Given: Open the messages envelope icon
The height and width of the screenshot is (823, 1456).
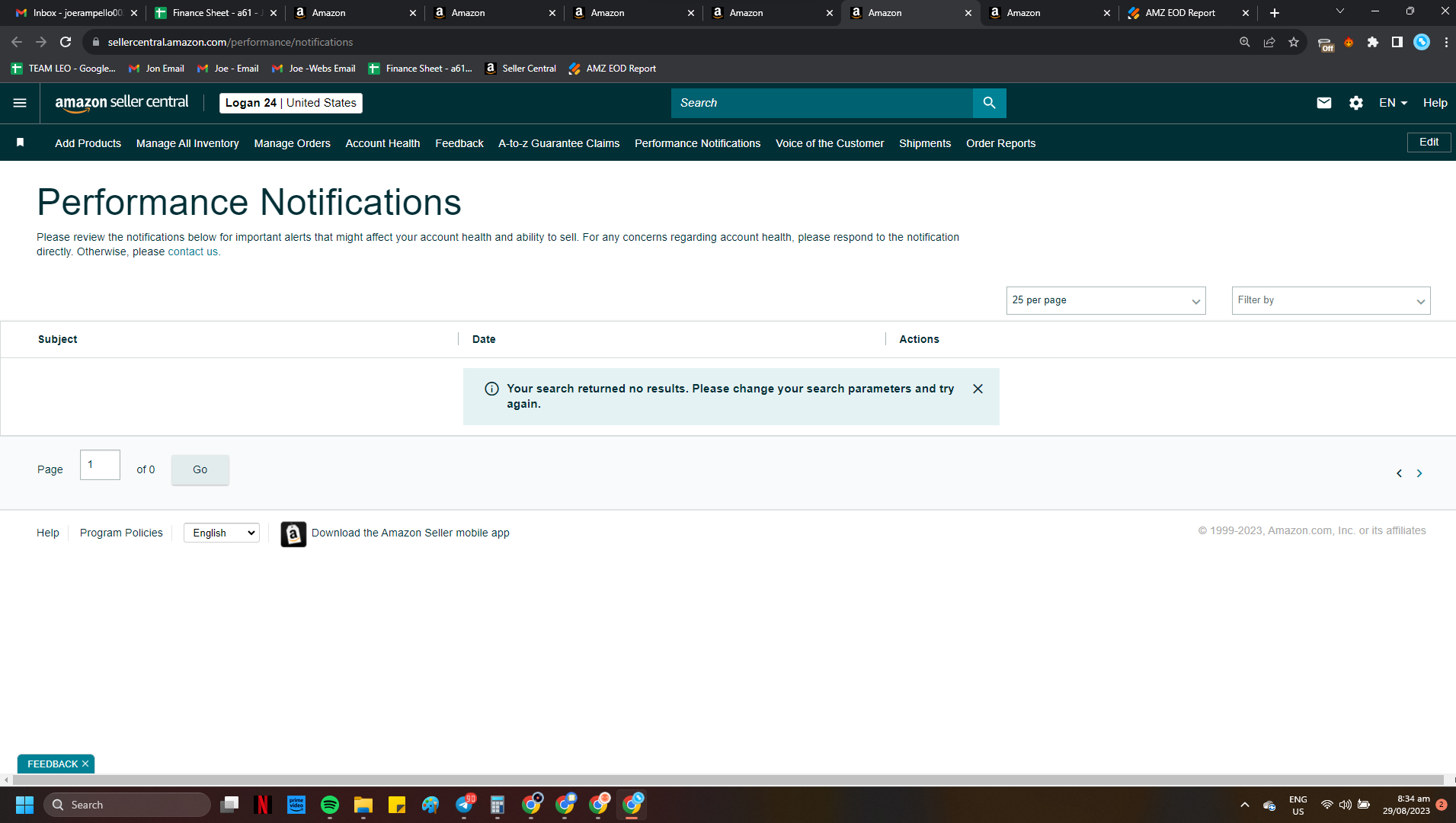Looking at the screenshot, I should pyautogui.click(x=1324, y=103).
